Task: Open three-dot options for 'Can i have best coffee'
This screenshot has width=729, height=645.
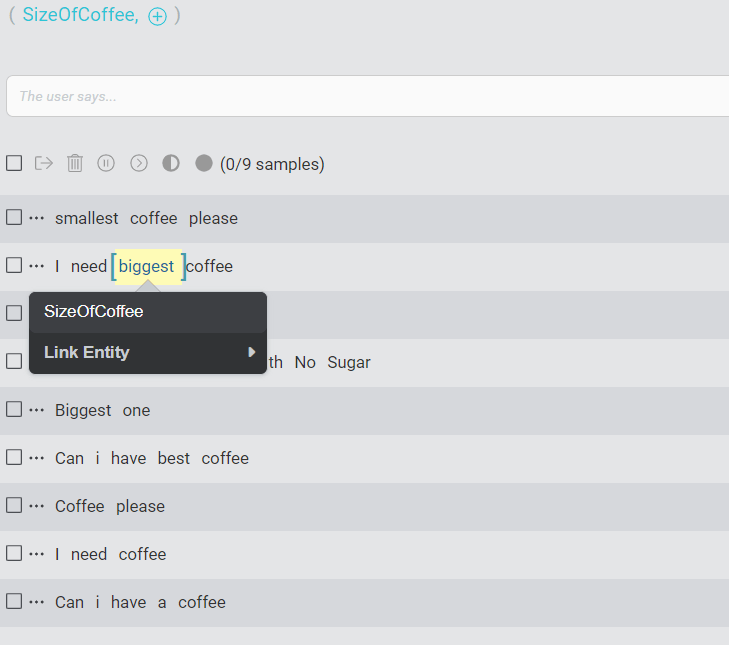Action: tap(37, 458)
